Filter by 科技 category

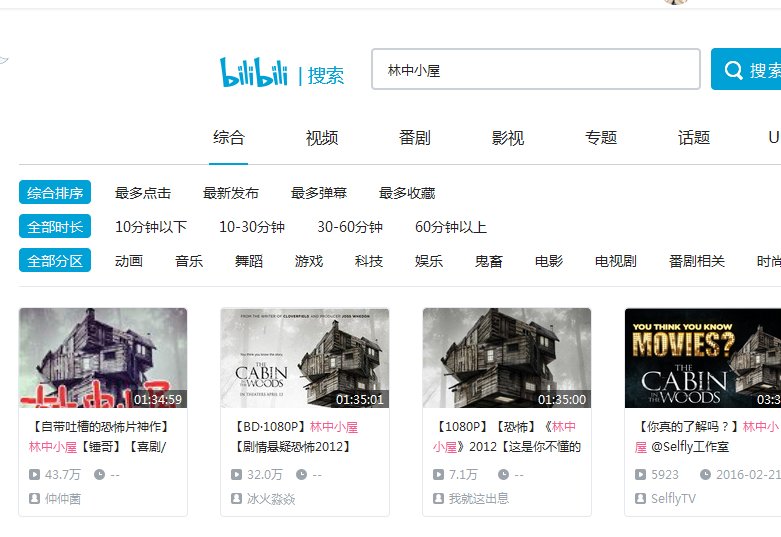369,261
